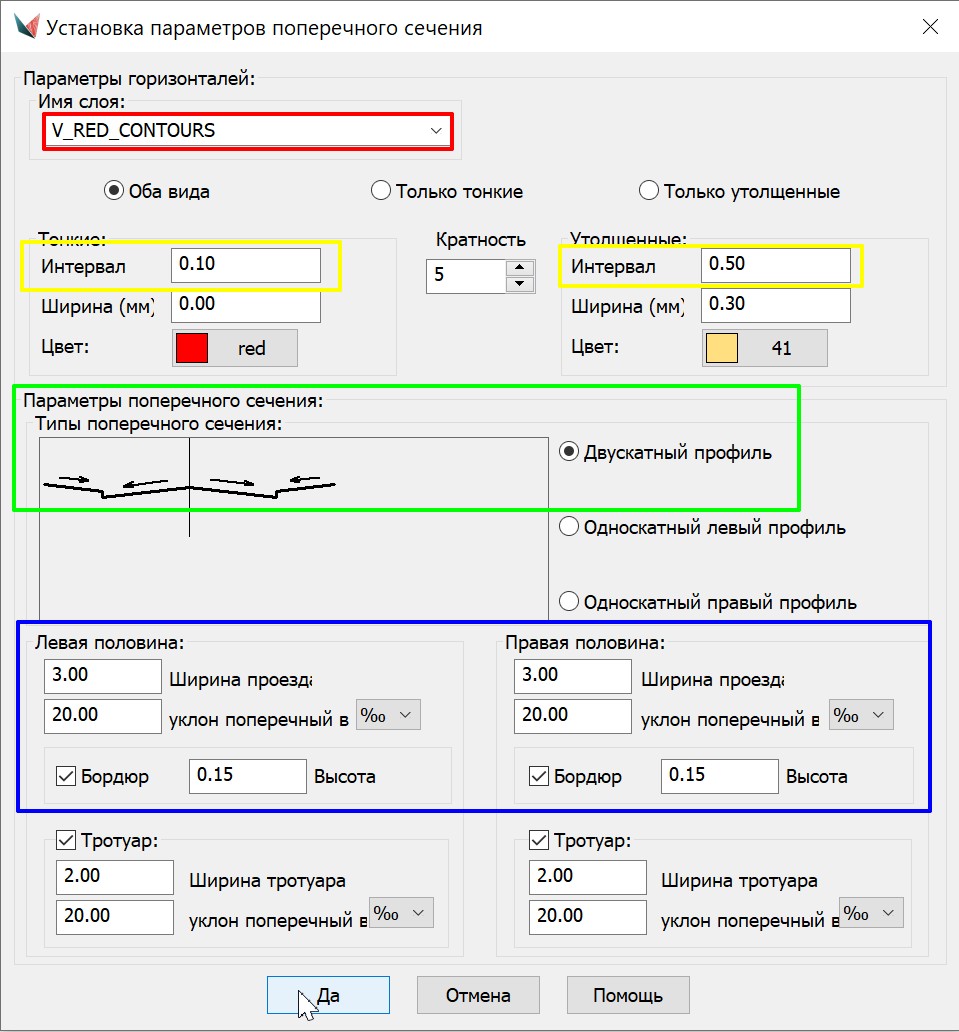Click the double-slope profile preview image
This screenshot has height=1032, width=959.
click(x=190, y=487)
